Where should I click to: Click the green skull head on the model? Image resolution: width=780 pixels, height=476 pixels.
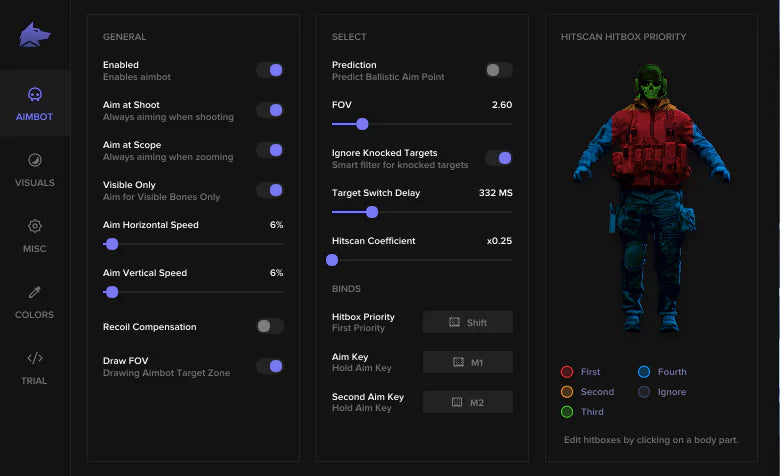[x=652, y=84]
